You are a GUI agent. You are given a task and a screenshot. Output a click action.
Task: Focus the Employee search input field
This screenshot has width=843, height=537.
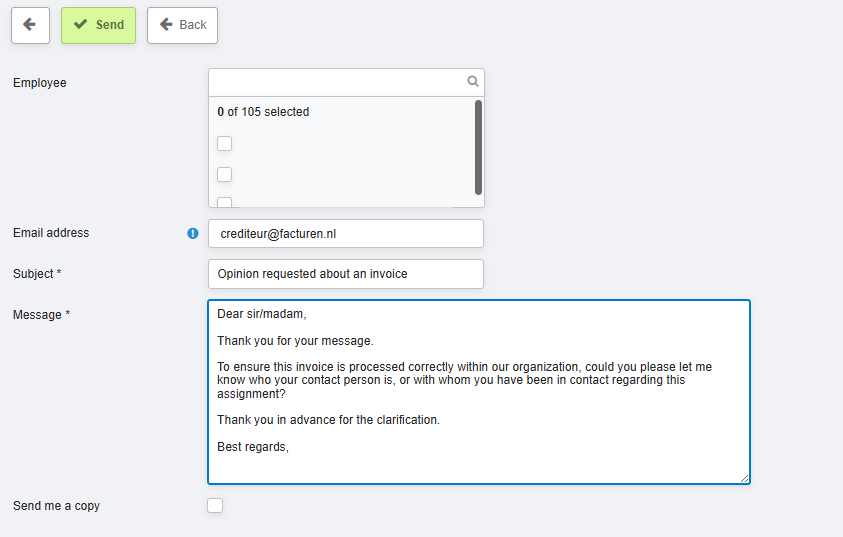pos(336,82)
